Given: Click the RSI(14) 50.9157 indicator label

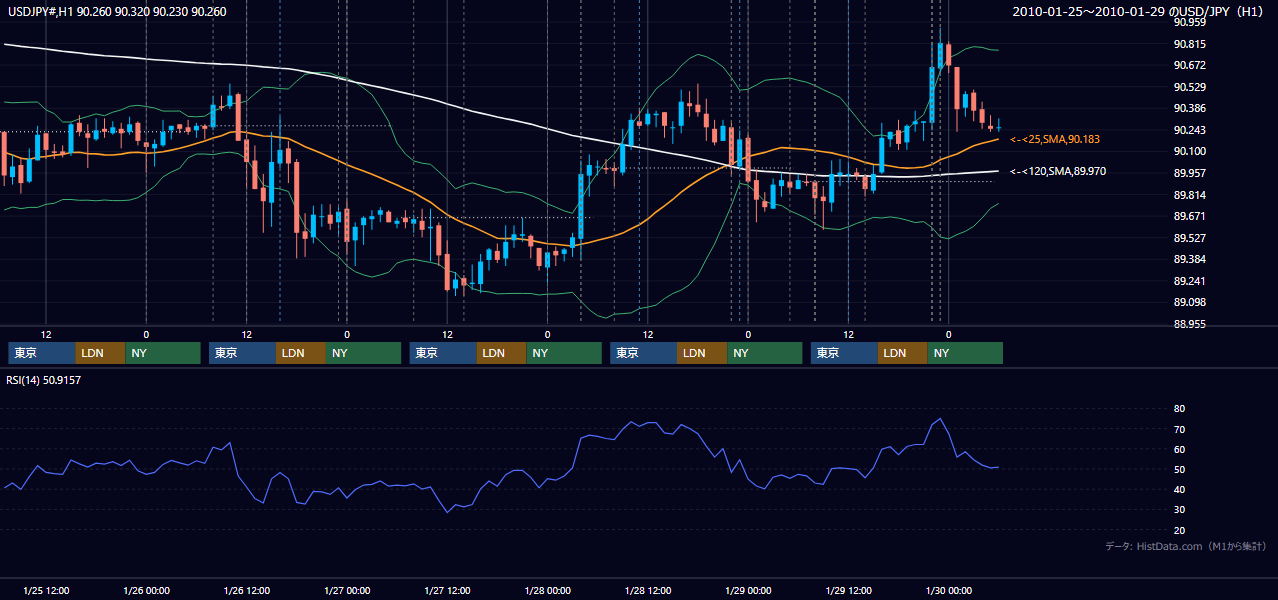Looking at the screenshot, I should click(44, 380).
